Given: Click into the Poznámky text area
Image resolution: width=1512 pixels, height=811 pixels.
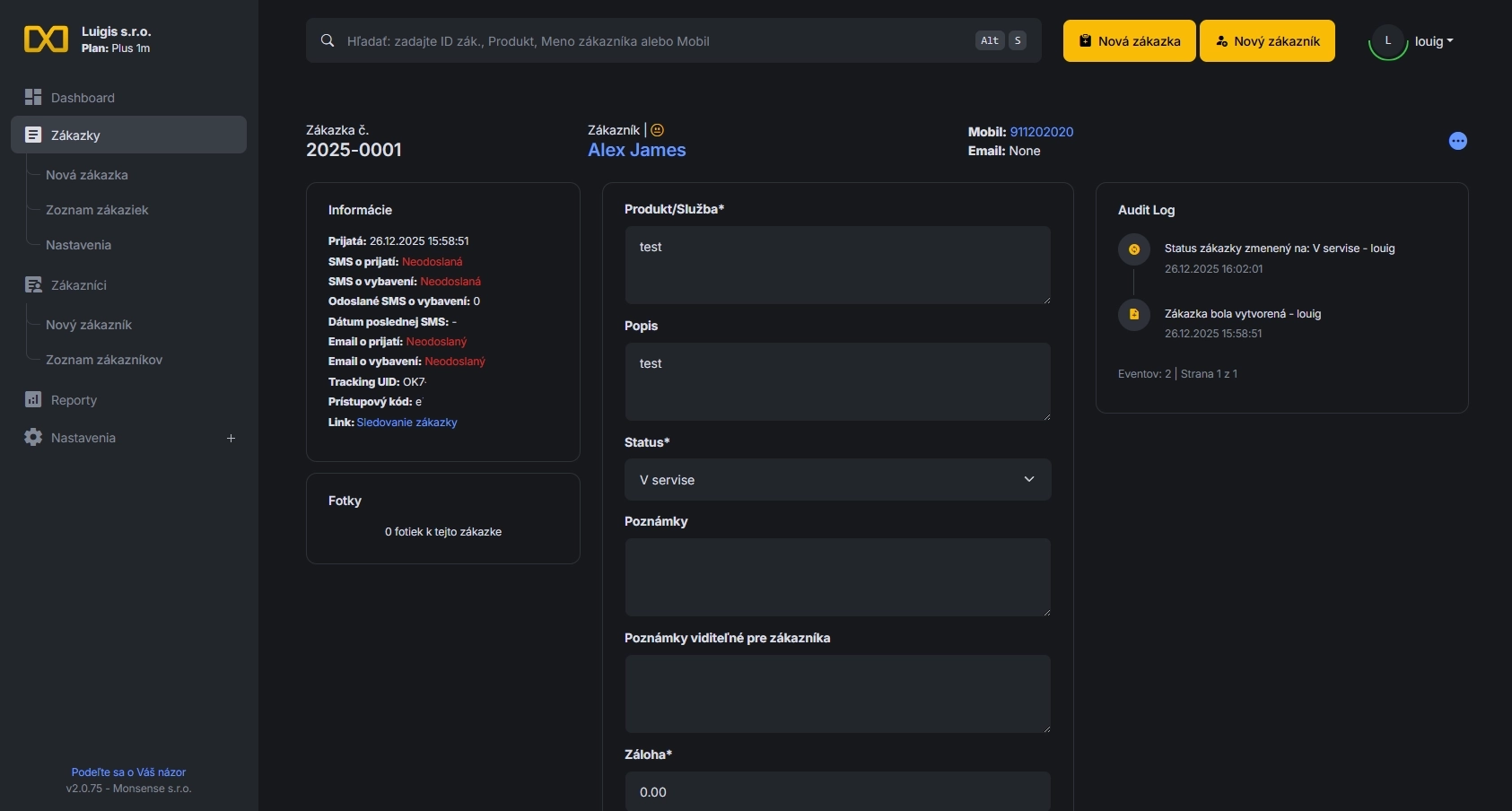Looking at the screenshot, I should 837,577.
